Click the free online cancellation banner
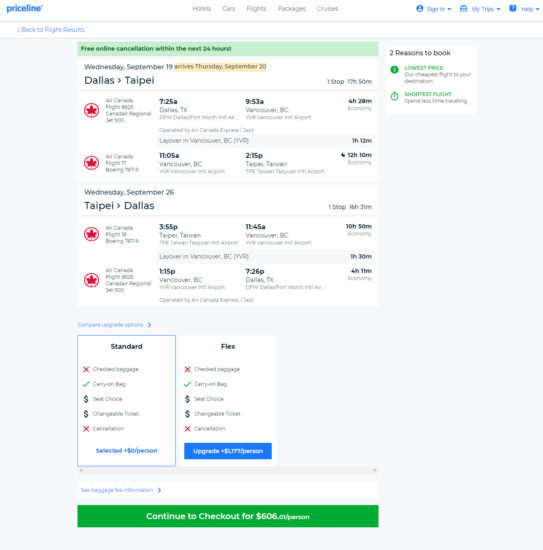The width and height of the screenshot is (543, 550). tap(228, 49)
